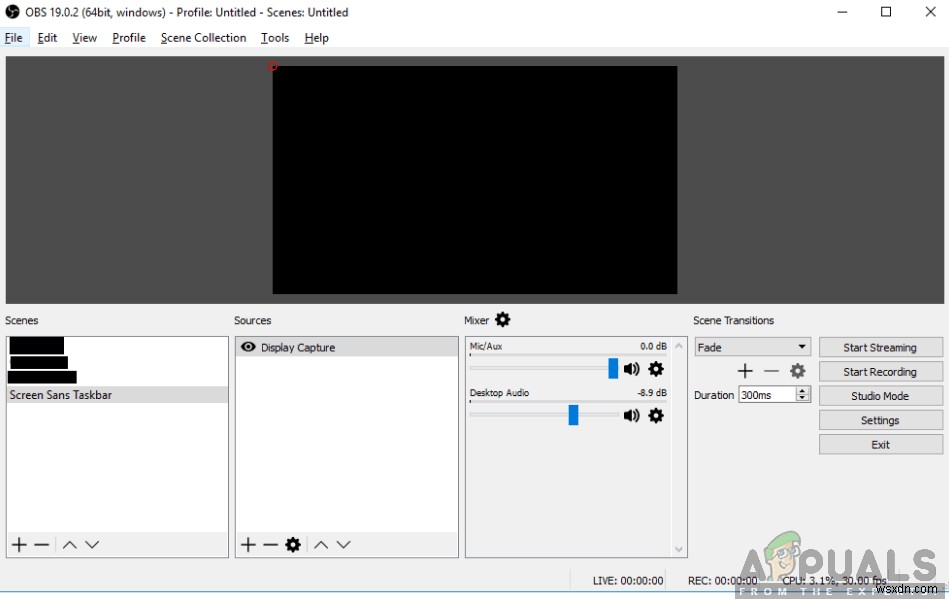Open the Scene Collection menu
This screenshot has height=599, width=949.
coord(203,37)
